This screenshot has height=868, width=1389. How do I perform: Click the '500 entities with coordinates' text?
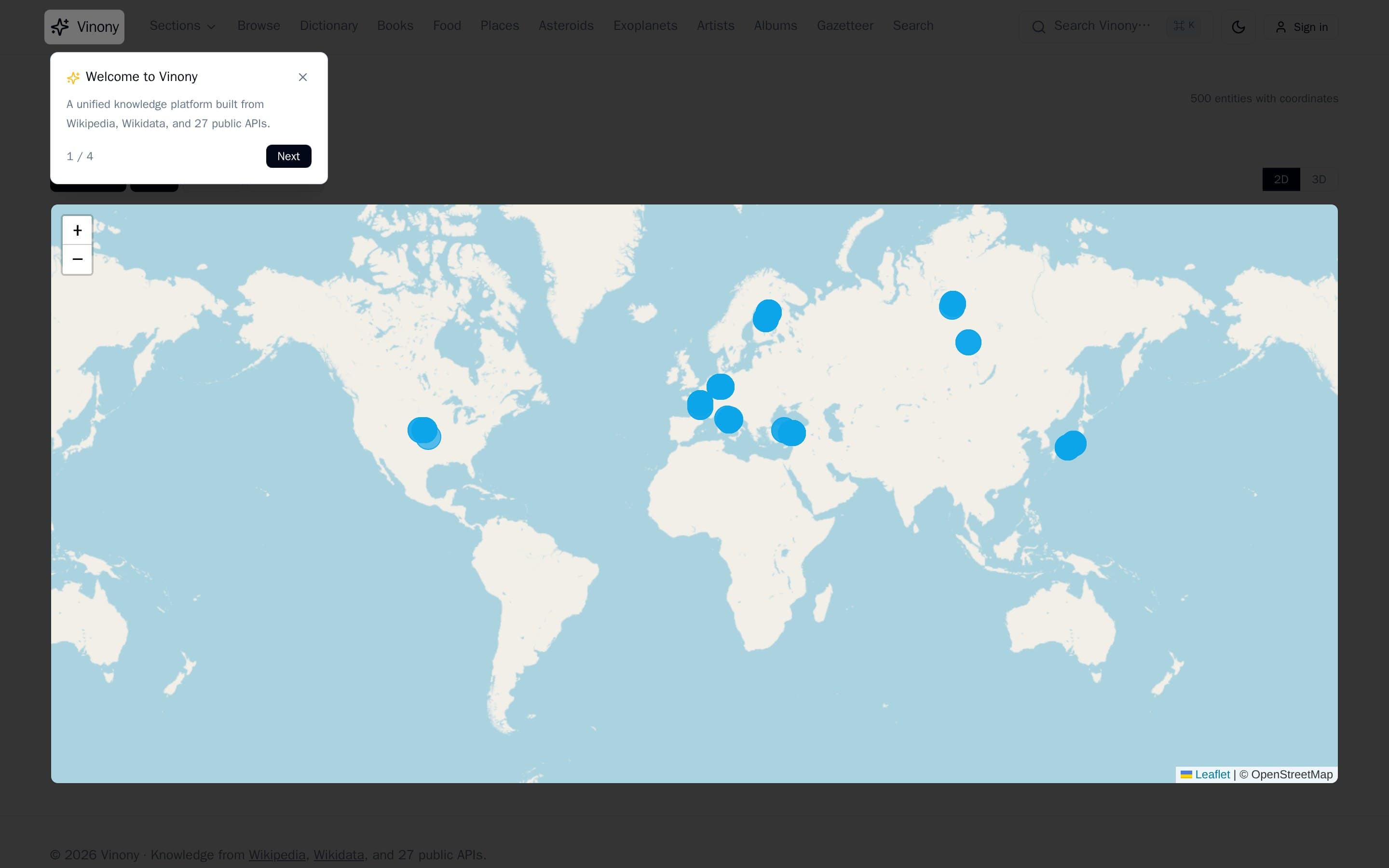coord(1264,99)
